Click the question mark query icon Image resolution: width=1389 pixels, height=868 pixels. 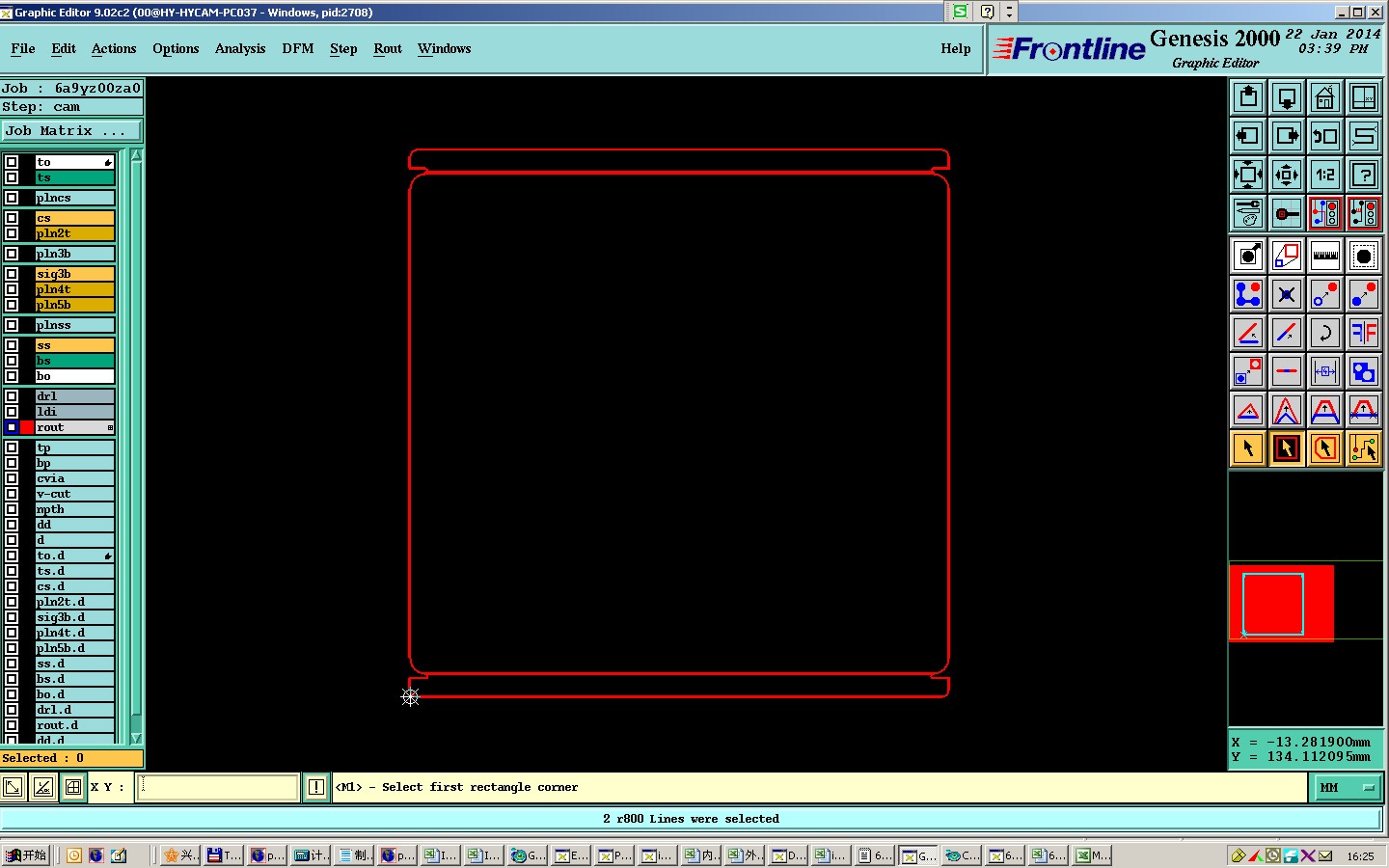click(1364, 175)
